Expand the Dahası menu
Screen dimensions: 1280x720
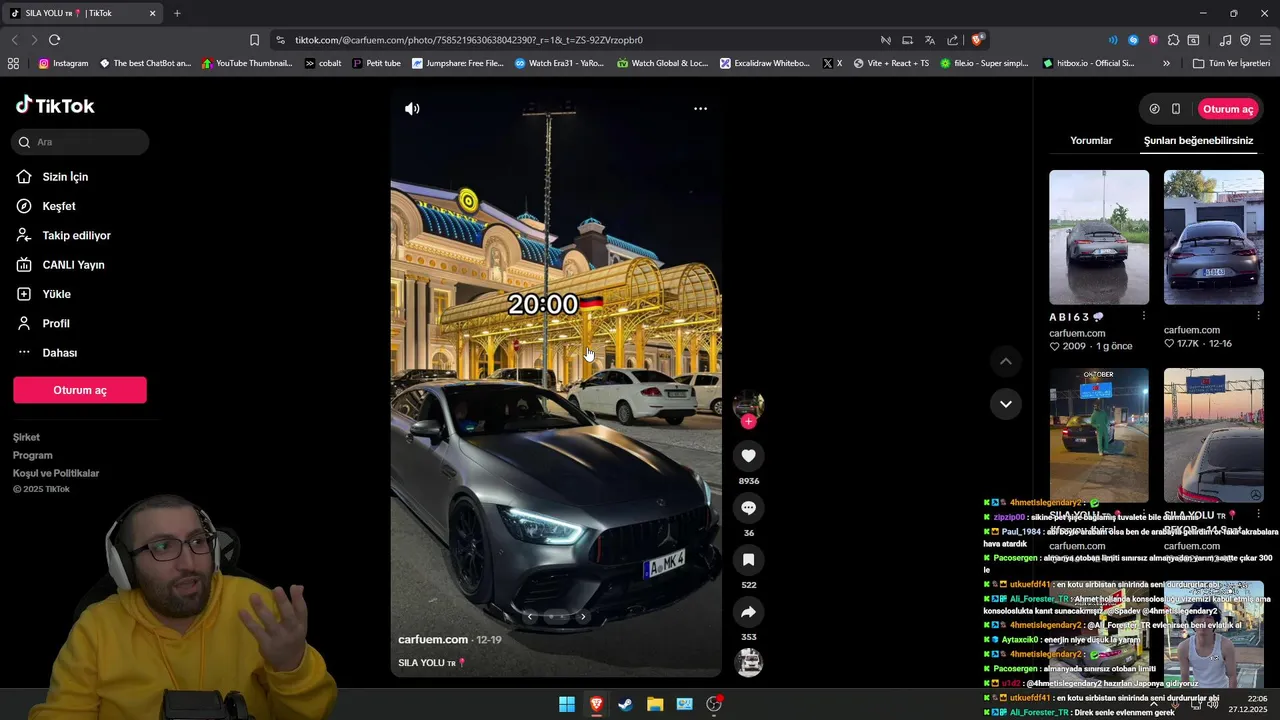click(x=59, y=353)
